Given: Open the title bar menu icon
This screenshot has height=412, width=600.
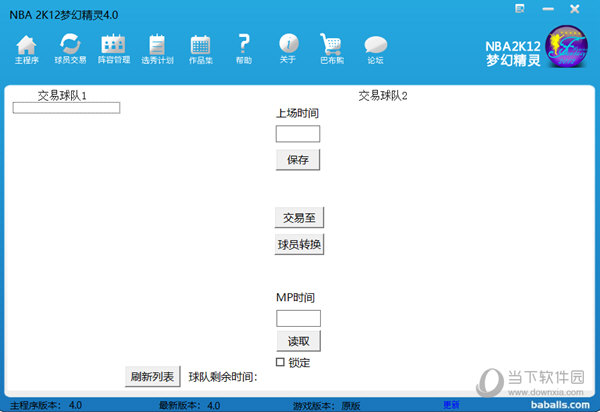Looking at the screenshot, I should (x=520, y=9).
